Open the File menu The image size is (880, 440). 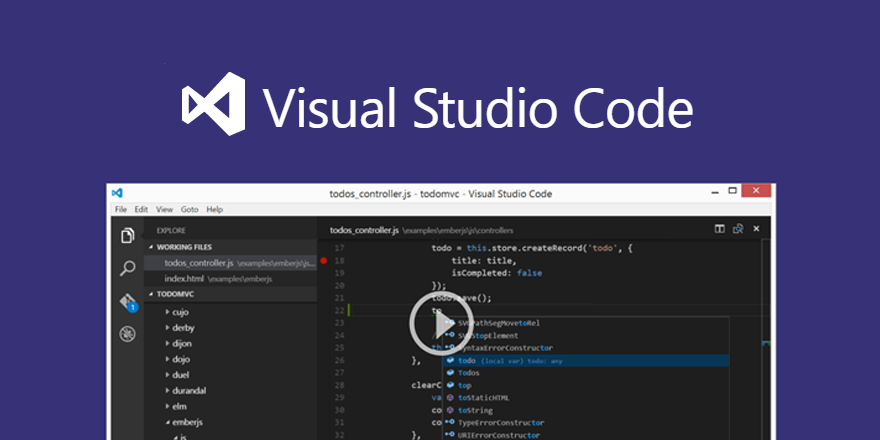121,209
